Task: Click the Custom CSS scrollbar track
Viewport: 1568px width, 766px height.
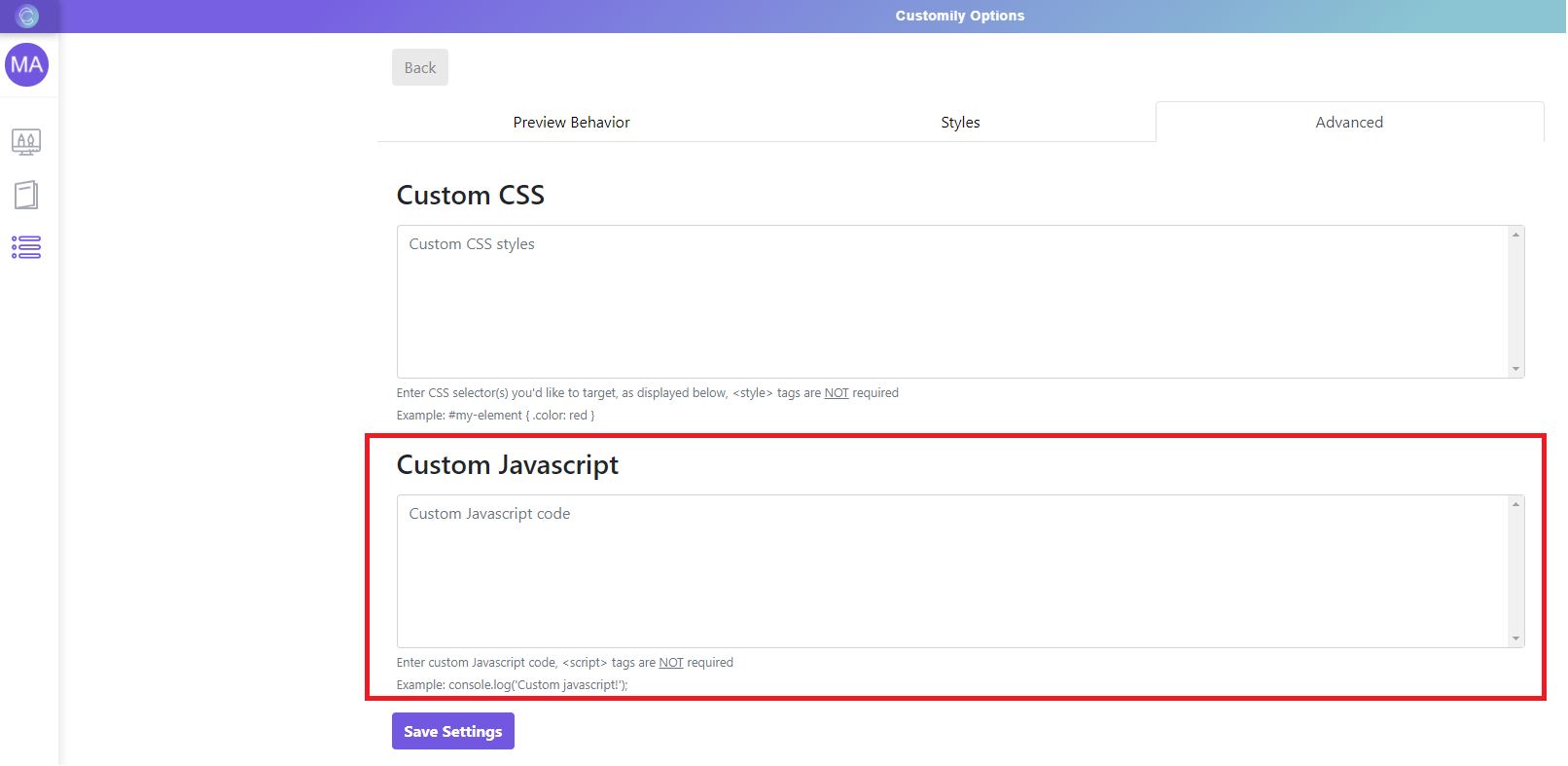Action: (1515, 302)
